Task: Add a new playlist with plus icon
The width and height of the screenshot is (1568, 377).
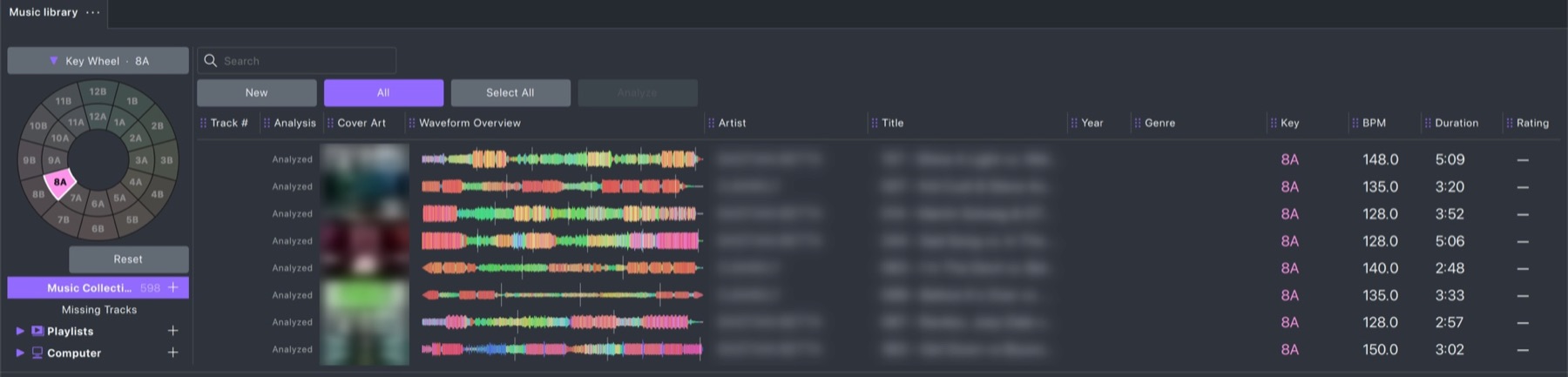Action: coord(173,331)
